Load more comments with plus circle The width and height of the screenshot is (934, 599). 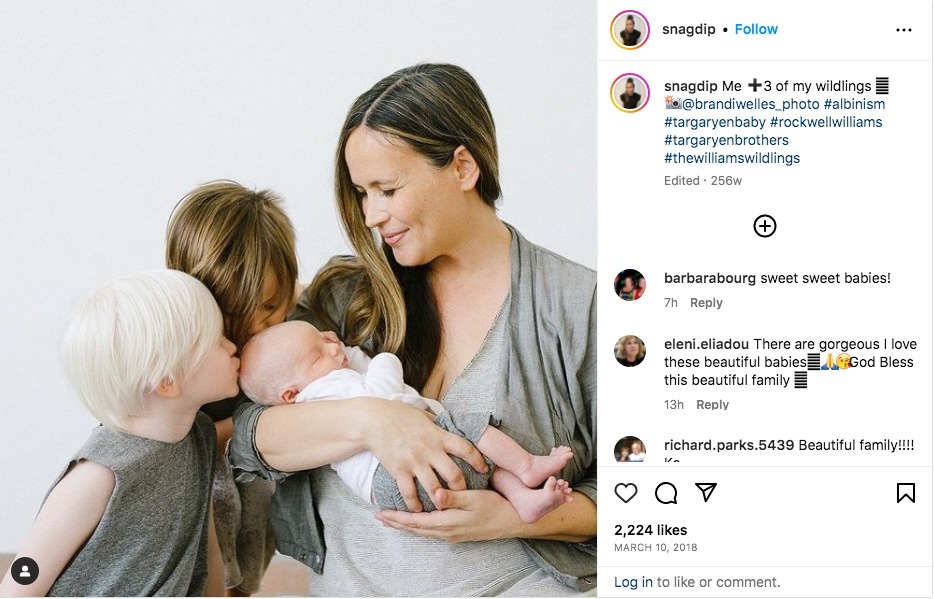click(765, 226)
